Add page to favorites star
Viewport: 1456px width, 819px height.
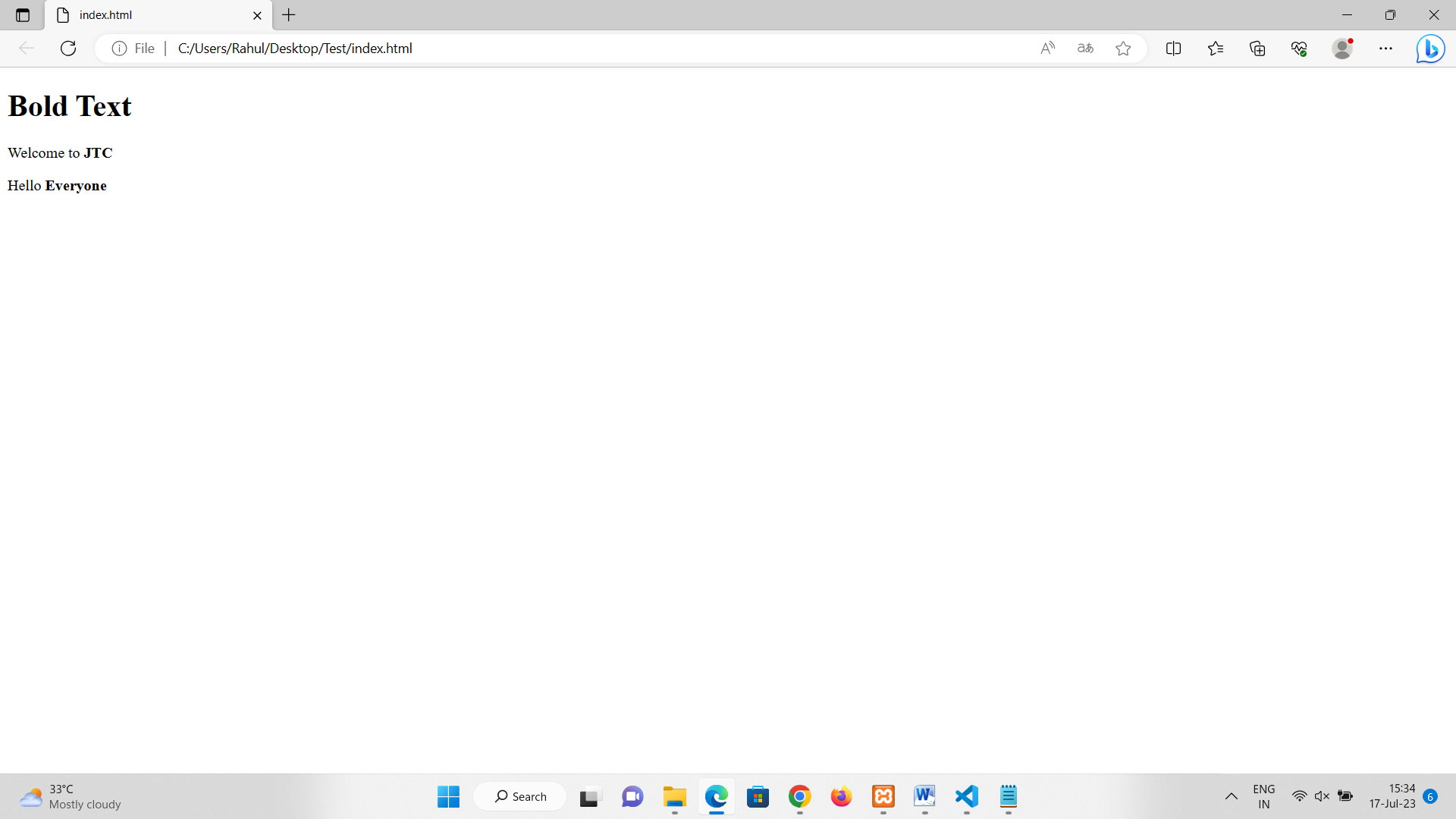1123,49
